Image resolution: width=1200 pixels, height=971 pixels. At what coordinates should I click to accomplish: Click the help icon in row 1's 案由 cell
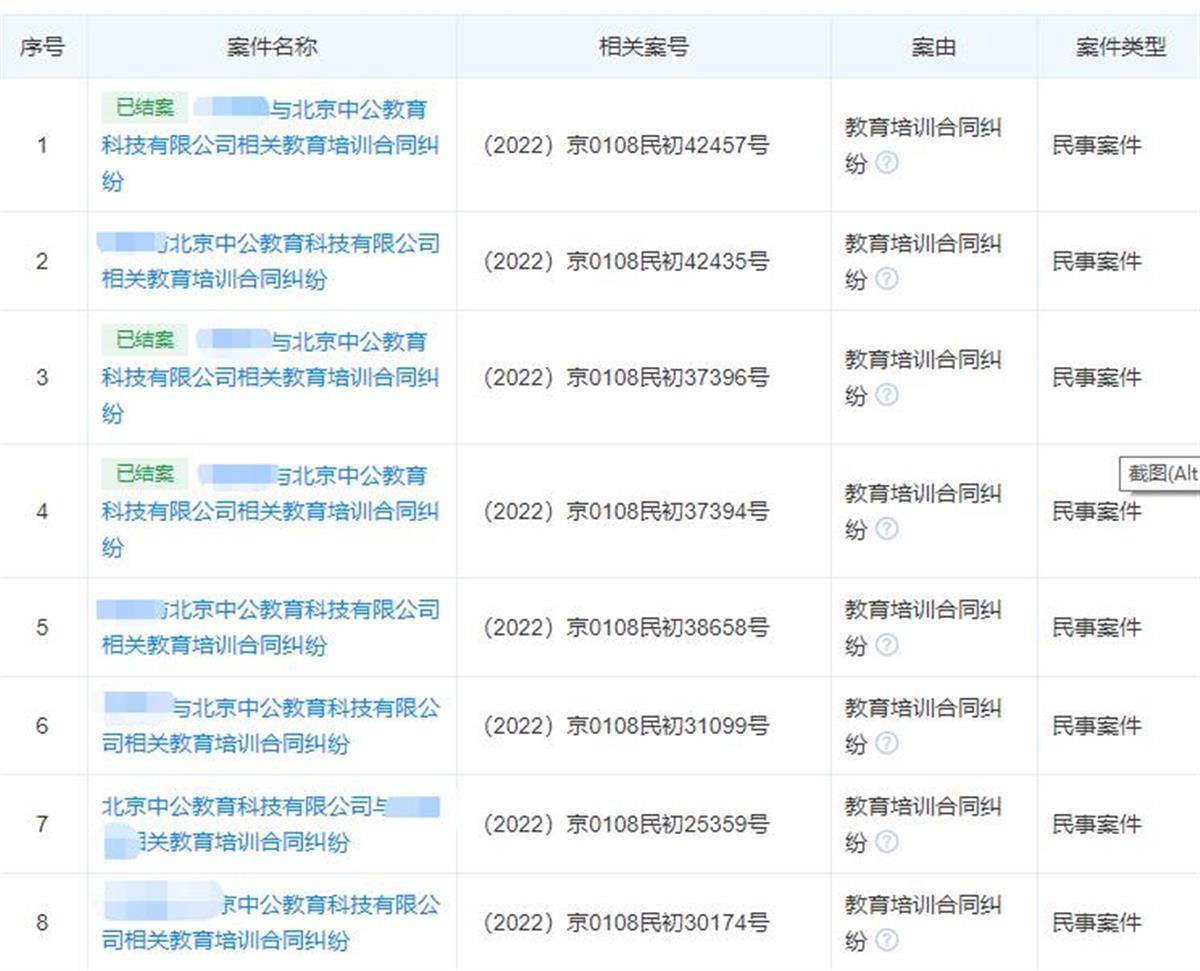[x=886, y=163]
